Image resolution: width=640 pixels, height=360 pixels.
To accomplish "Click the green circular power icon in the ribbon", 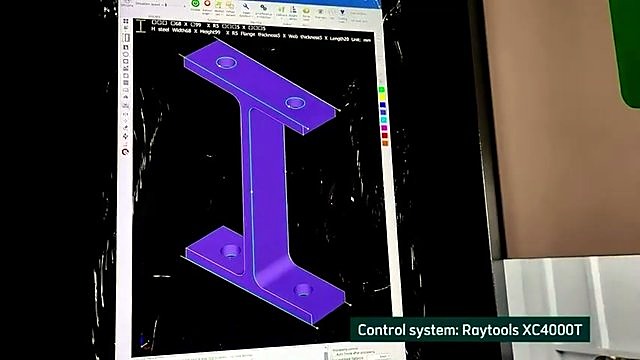I will coord(195,3).
